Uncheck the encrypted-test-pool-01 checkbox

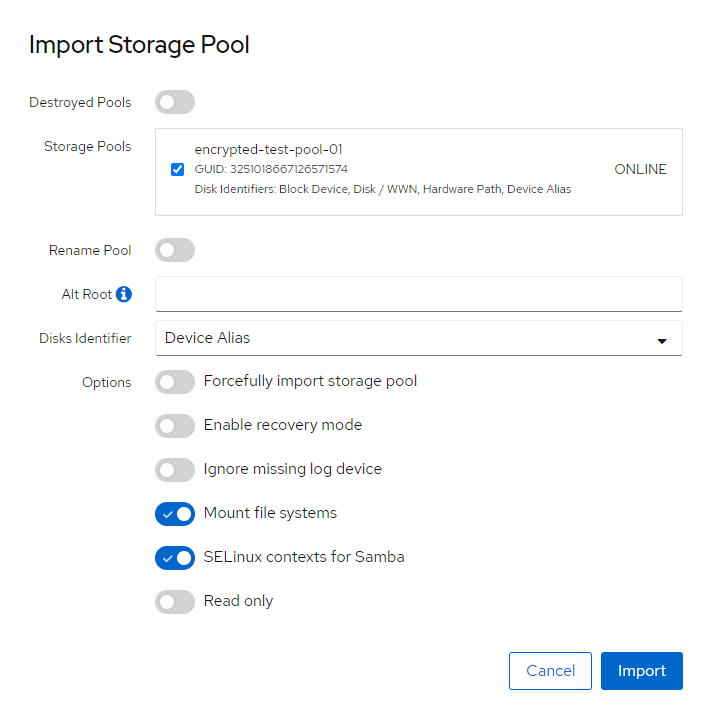click(x=178, y=169)
